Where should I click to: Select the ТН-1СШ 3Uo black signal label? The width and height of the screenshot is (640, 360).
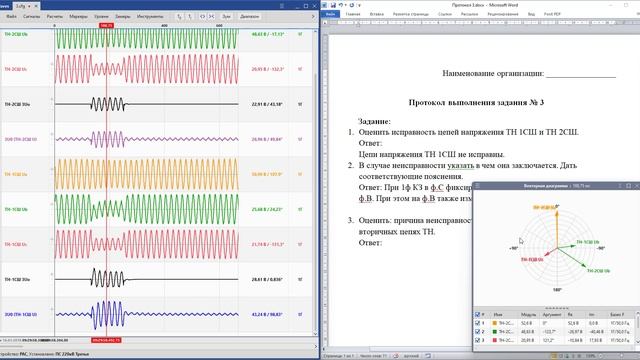[17, 280]
